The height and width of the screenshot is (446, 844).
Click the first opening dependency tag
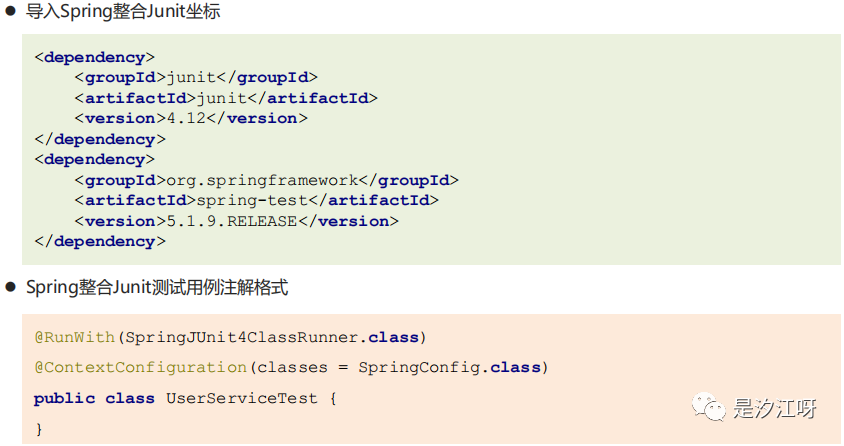[x=95, y=58]
